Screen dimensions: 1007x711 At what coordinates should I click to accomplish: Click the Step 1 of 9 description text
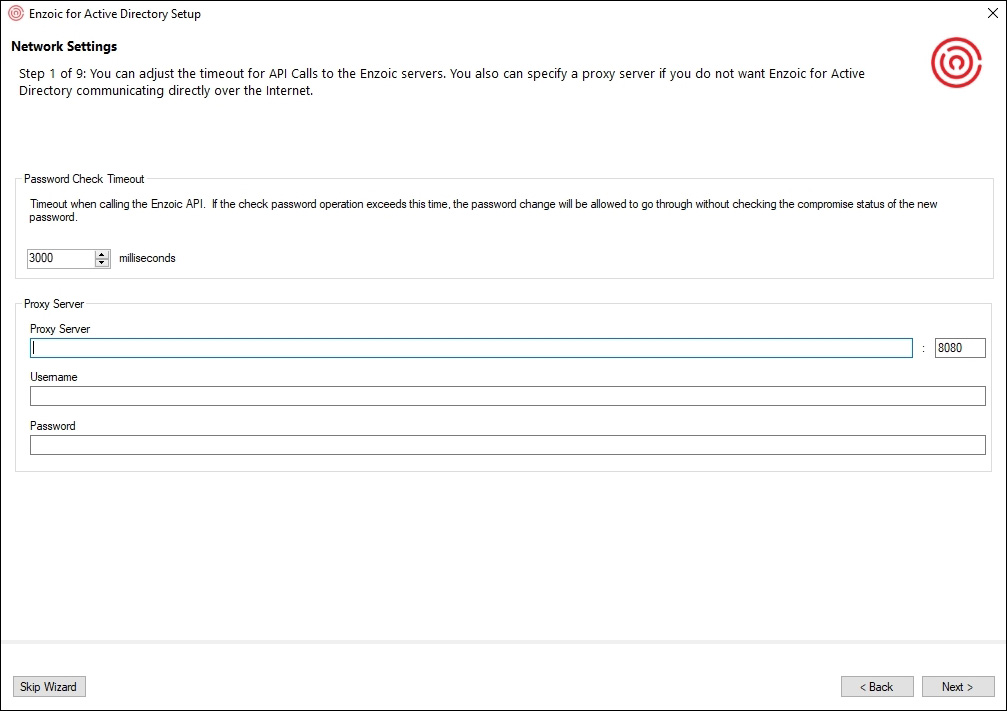coord(440,82)
